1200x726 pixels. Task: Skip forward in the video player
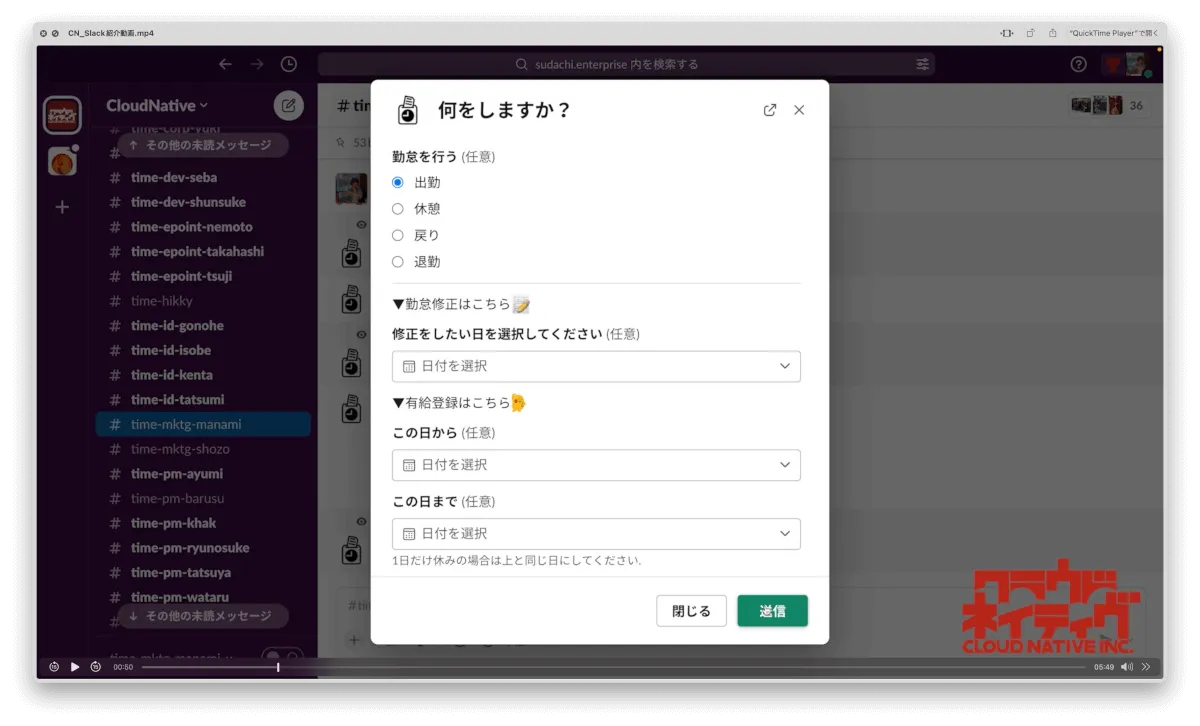(x=96, y=667)
